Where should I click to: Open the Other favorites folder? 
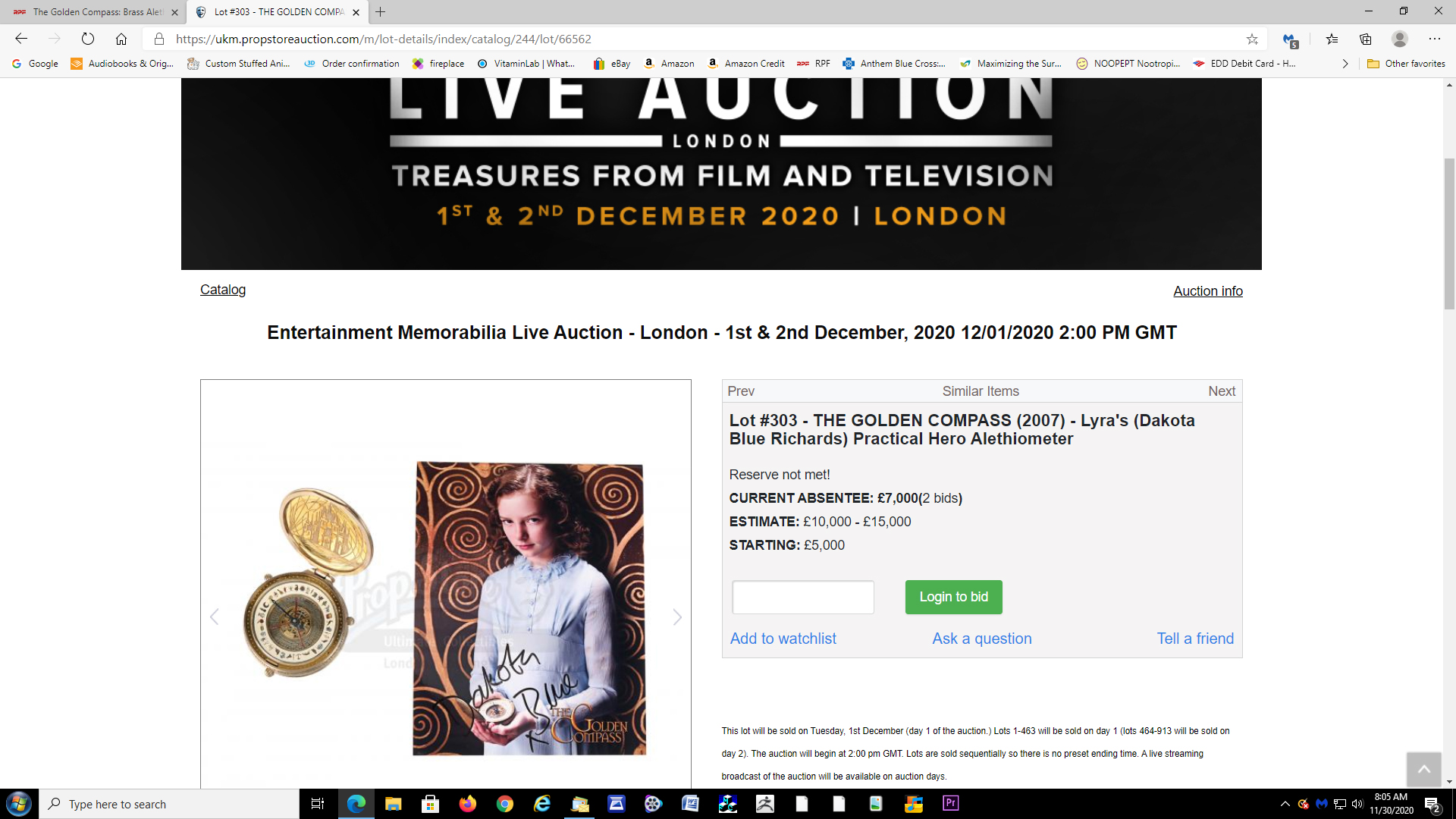[x=1406, y=64]
